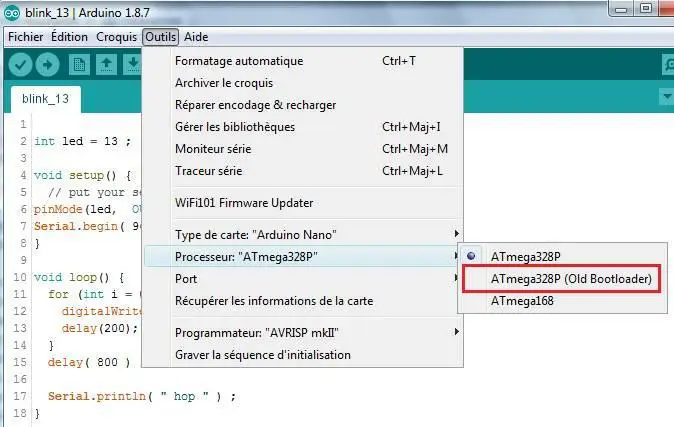674x427 pixels.
Task: Expand the Programmateur submenu
Action: tap(303, 333)
